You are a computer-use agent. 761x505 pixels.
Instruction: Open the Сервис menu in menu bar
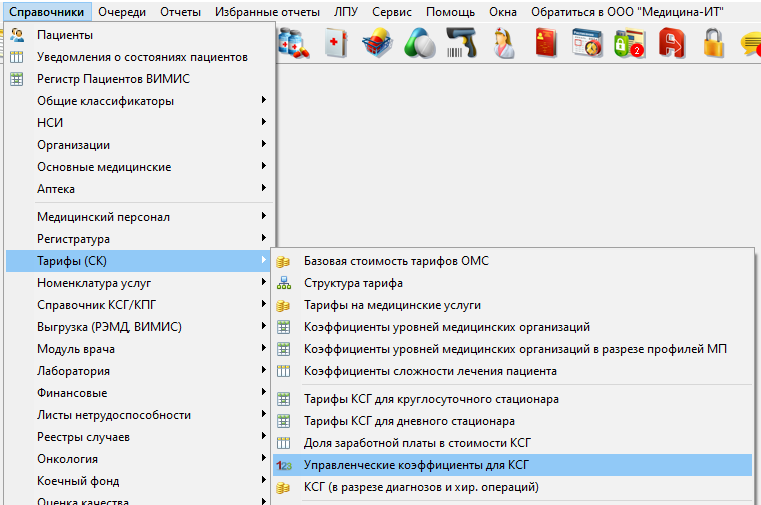[391, 12]
